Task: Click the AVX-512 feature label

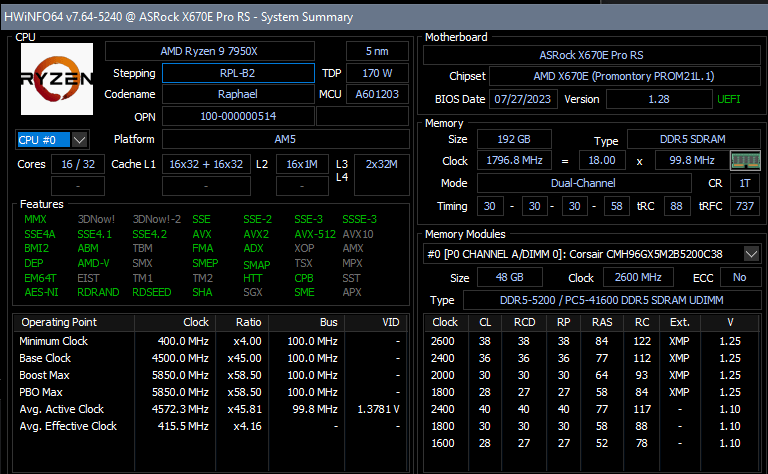Action: click(315, 234)
